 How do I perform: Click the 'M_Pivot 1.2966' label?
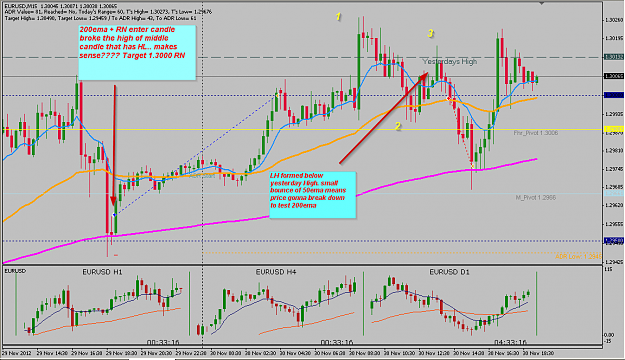[x=535, y=197]
